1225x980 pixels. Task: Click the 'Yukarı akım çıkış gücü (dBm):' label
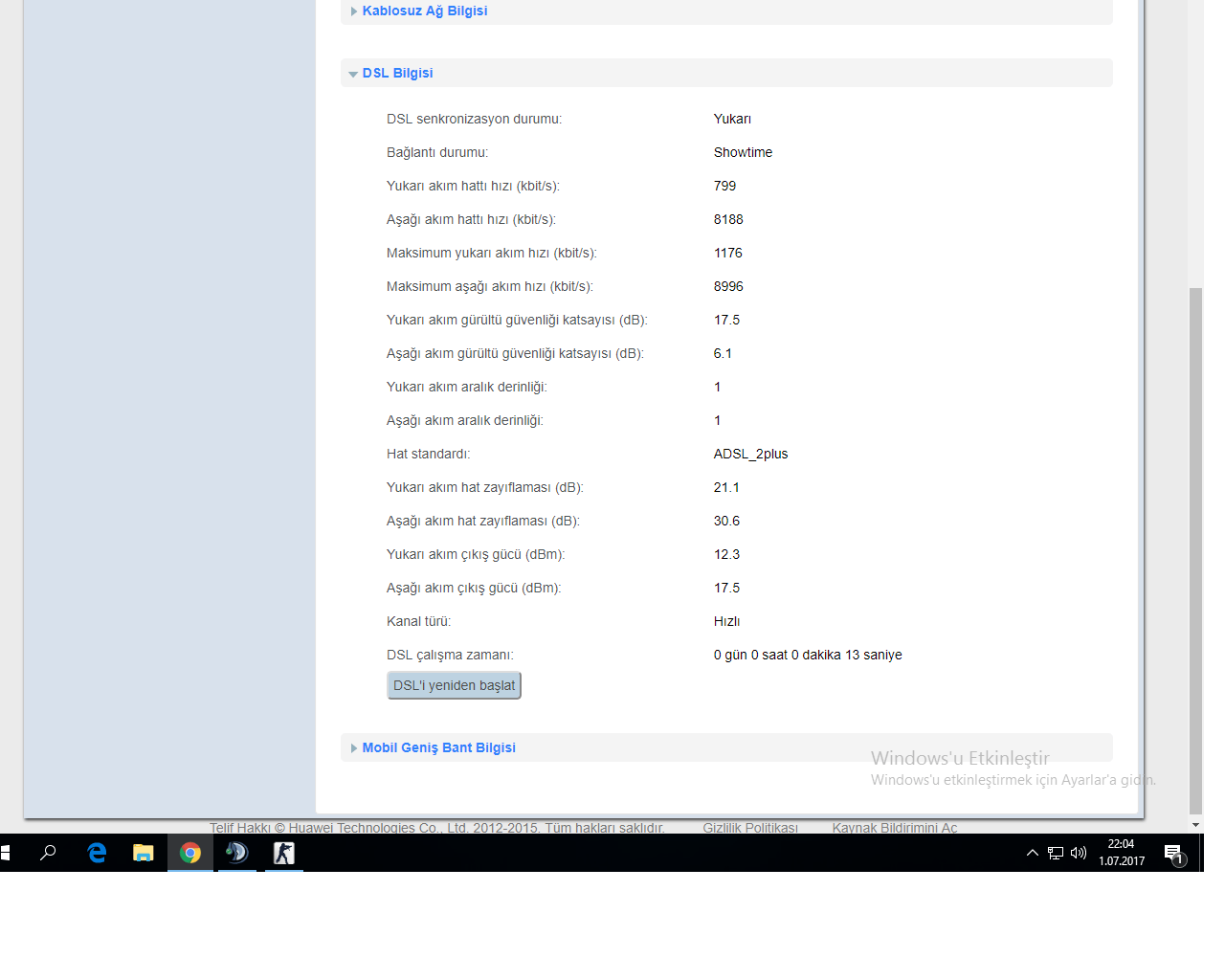(x=476, y=554)
